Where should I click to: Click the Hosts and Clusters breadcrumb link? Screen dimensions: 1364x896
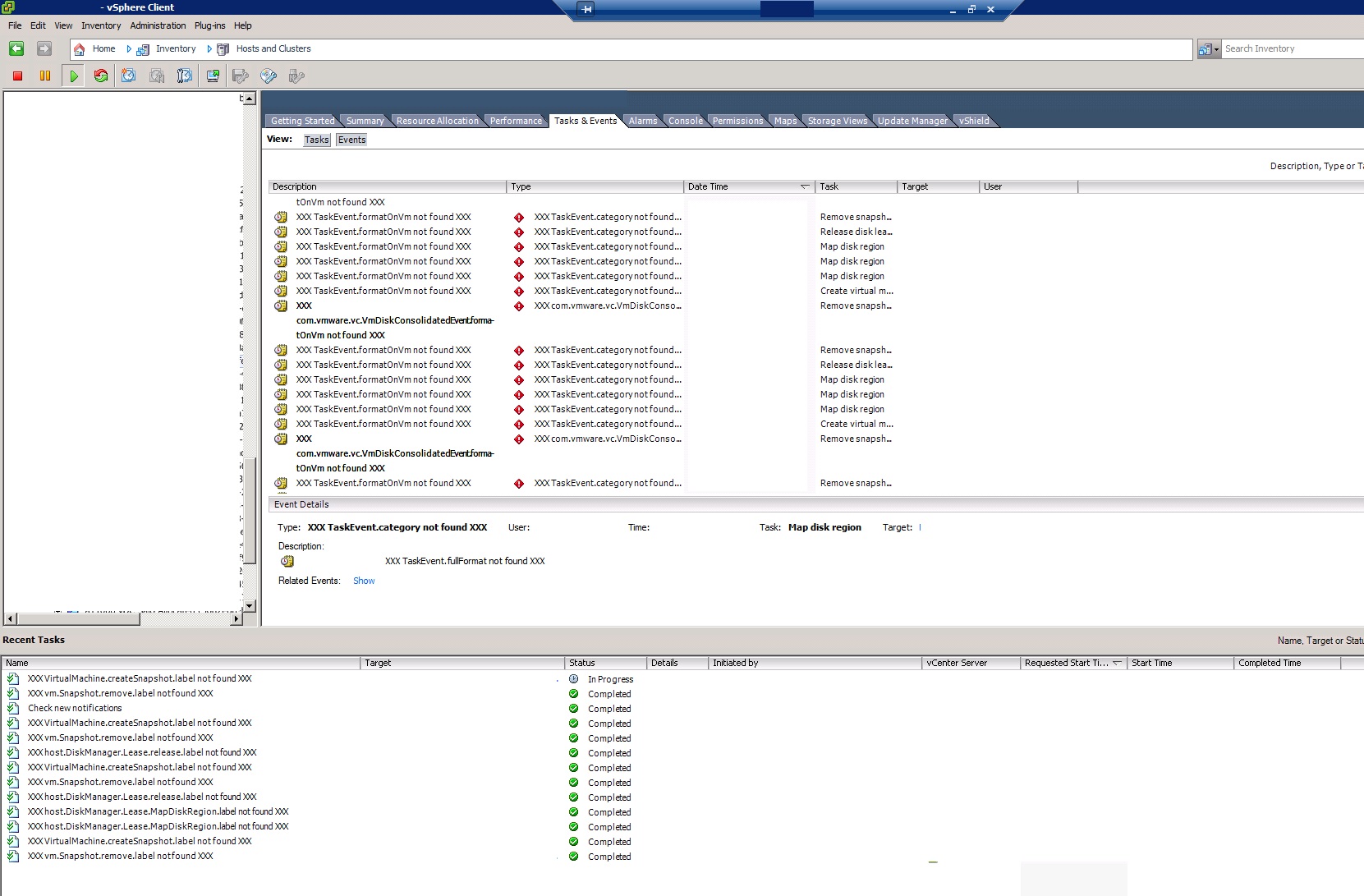(x=273, y=49)
